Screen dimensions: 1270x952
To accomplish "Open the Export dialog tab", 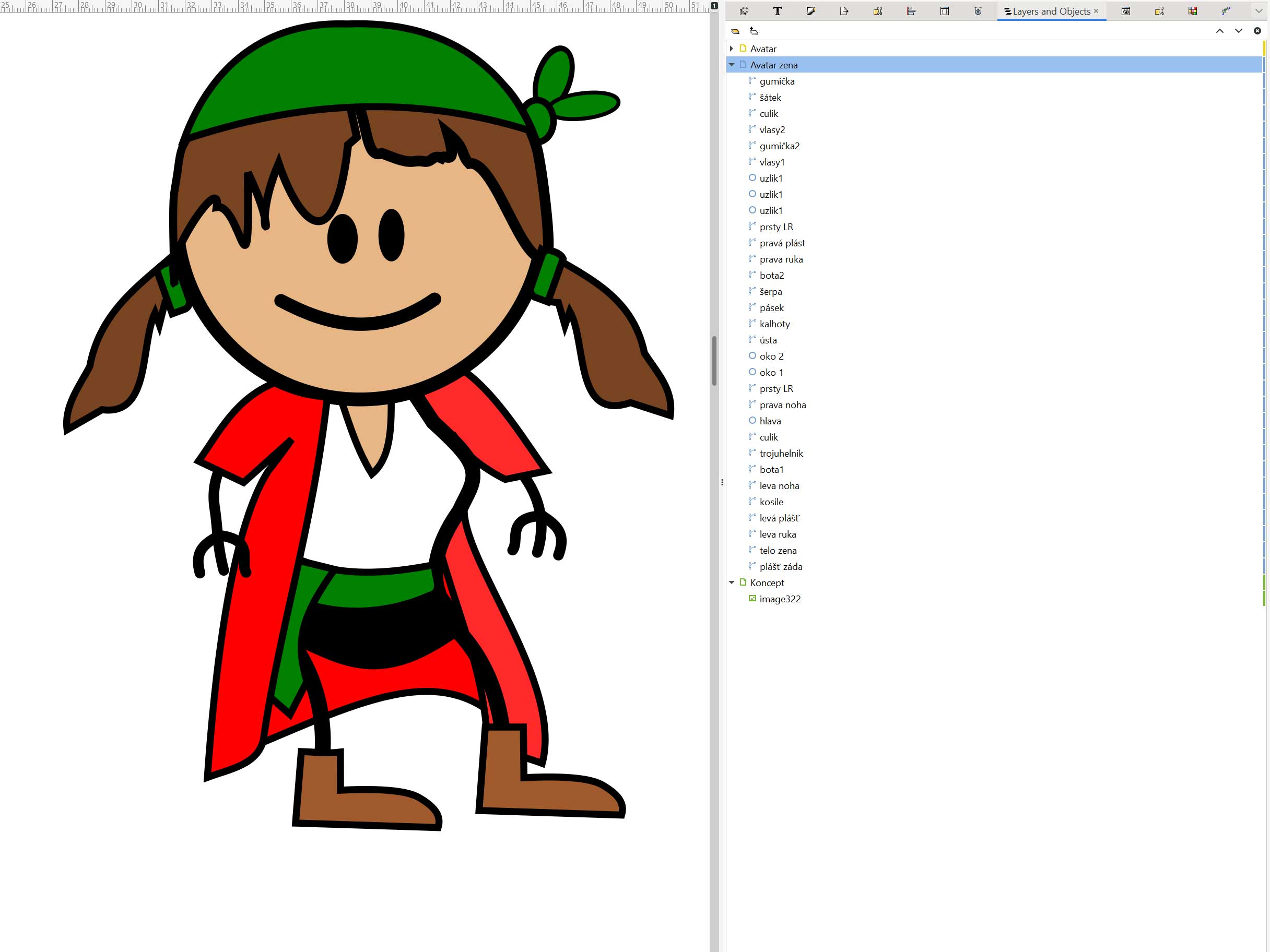I will click(844, 11).
